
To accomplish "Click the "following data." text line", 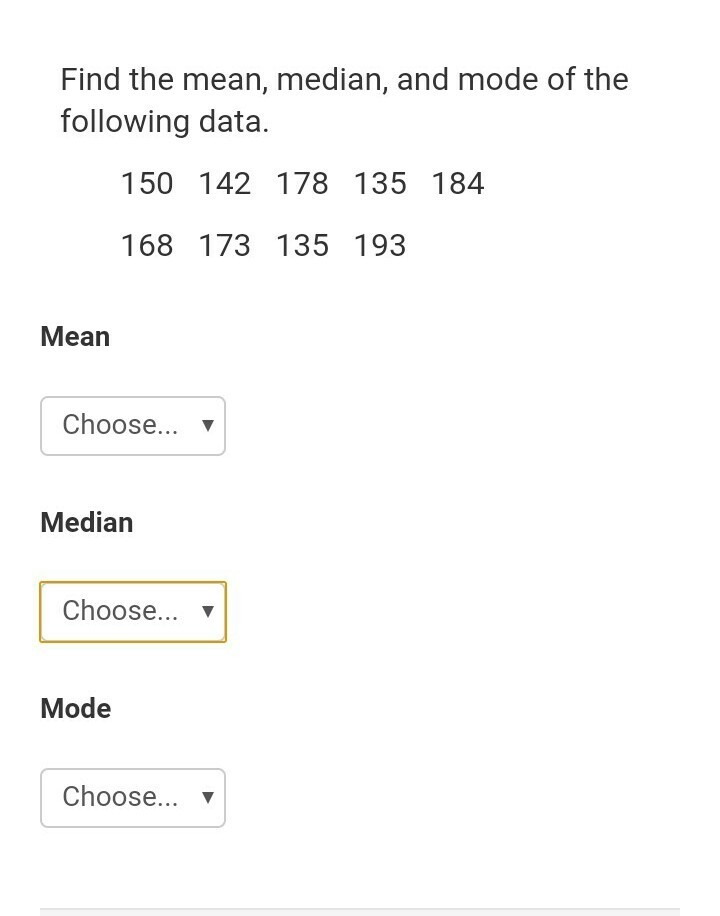I will pyautogui.click(x=165, y=122).
